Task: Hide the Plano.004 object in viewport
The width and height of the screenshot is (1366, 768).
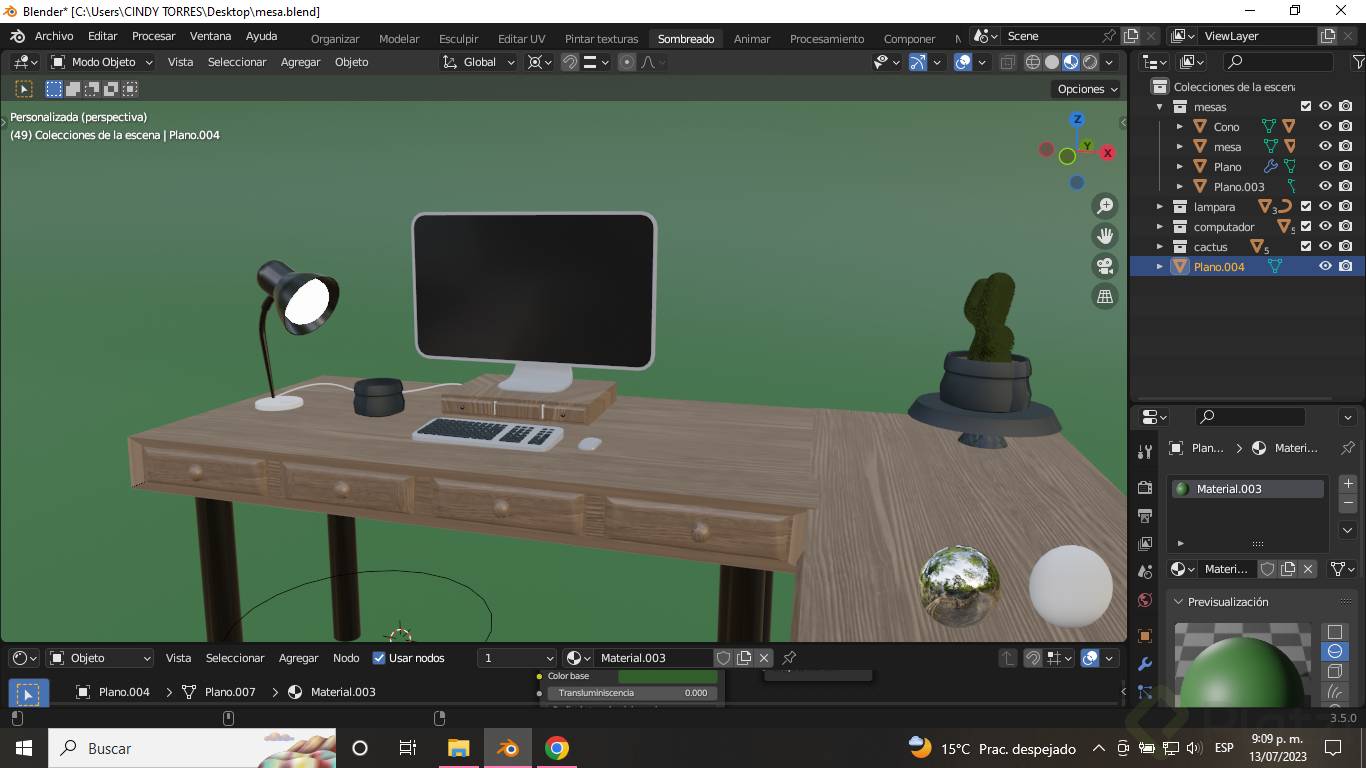Action: click(x=1326, y=266)
